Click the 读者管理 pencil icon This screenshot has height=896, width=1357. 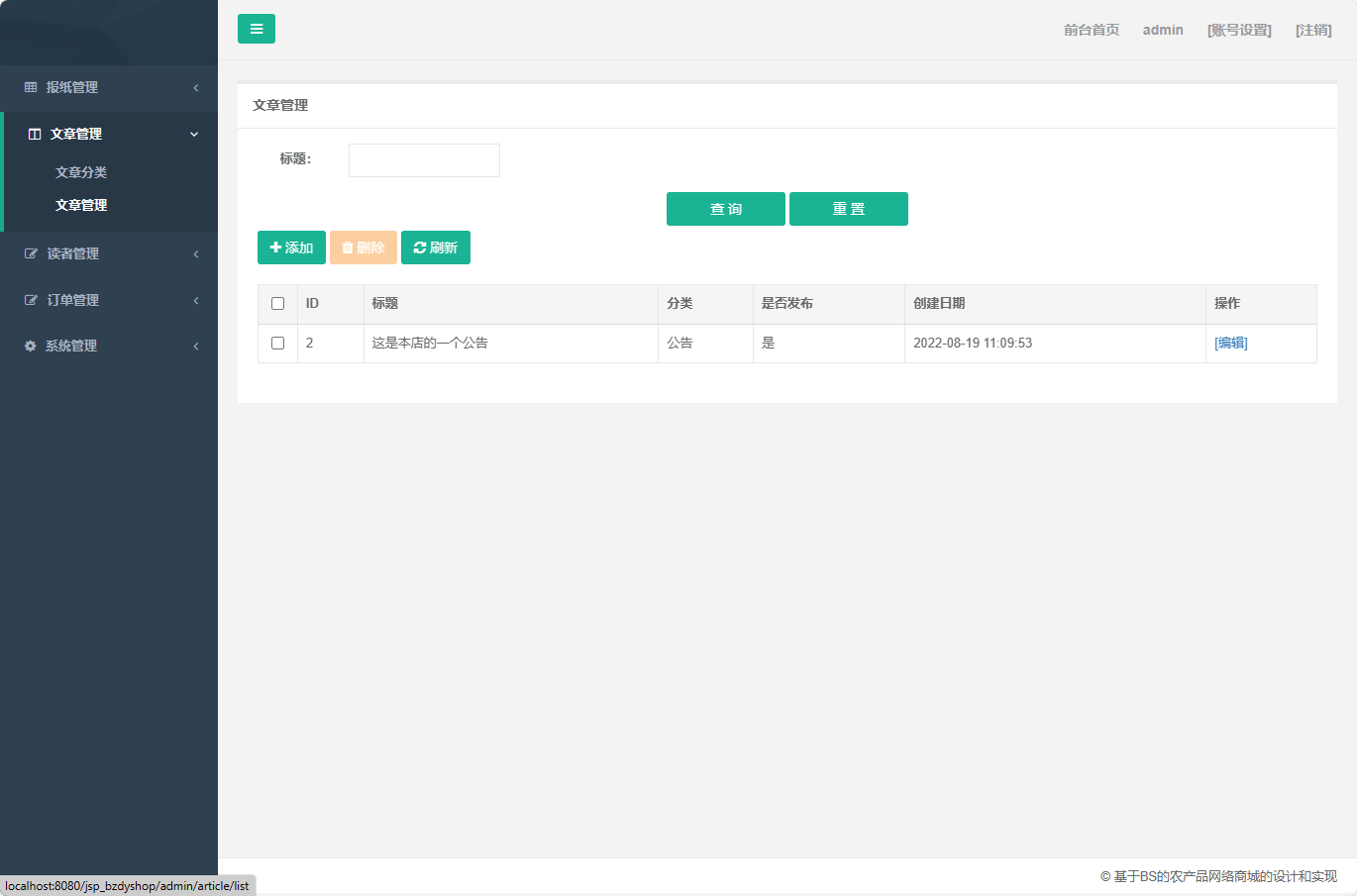(x=30, y=253)
